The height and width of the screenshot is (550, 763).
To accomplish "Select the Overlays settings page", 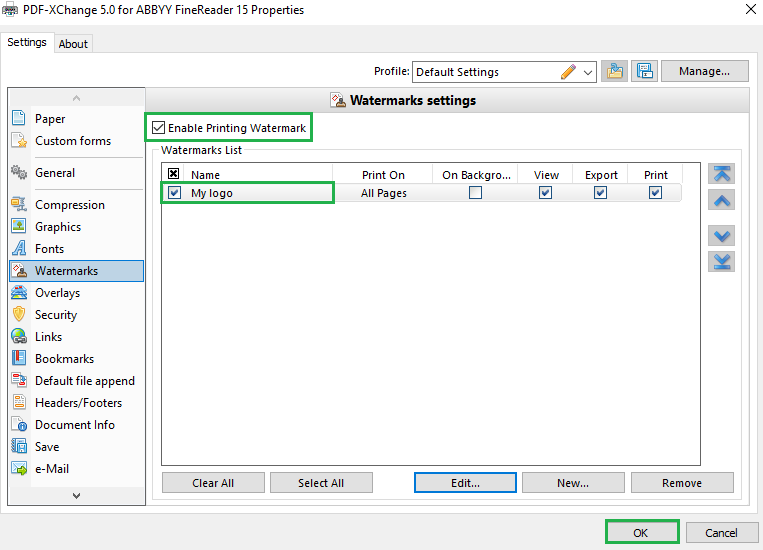I will click(76, 293).
